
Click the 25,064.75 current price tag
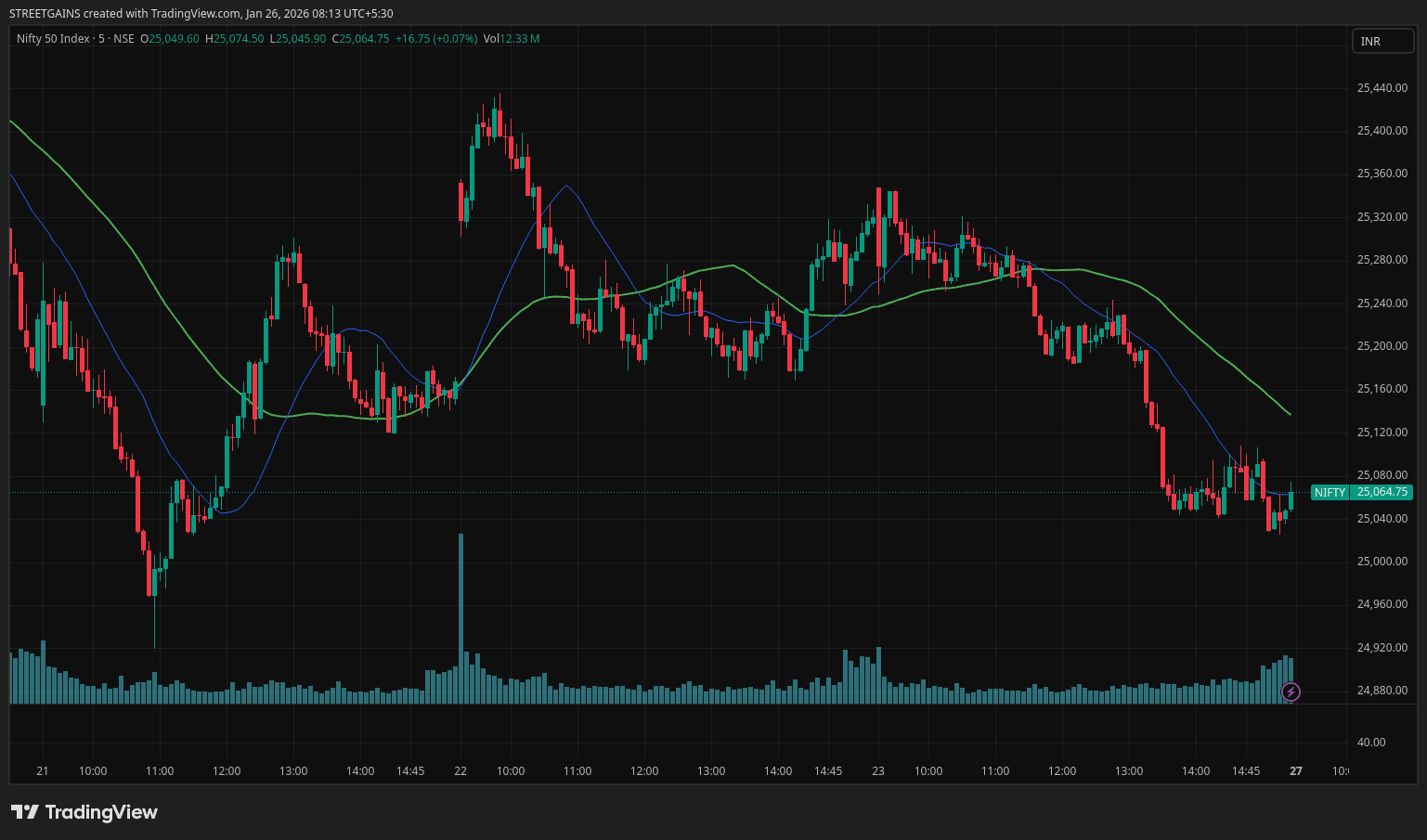(x=1382, y=492)
